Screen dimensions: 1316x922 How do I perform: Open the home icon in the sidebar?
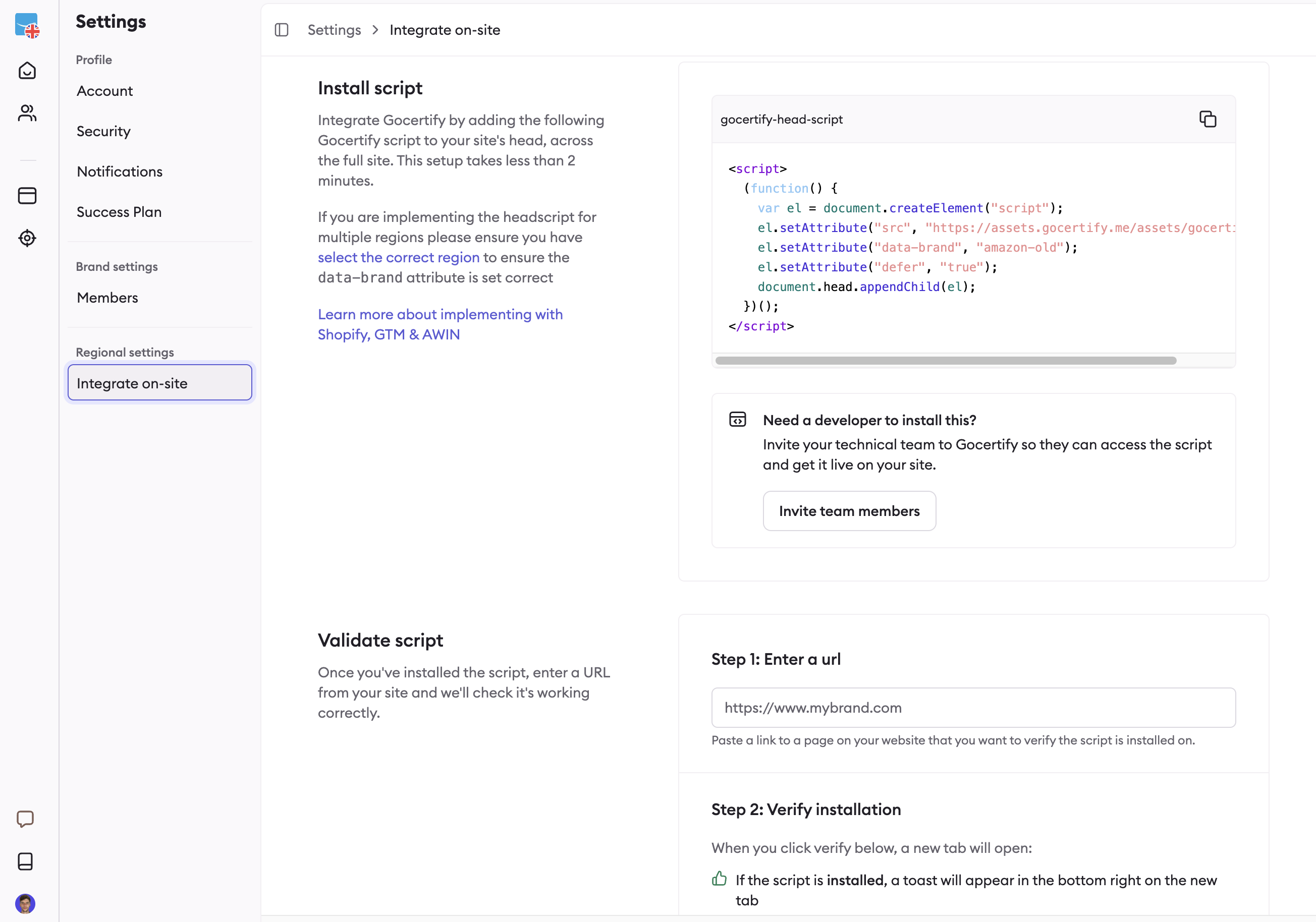pos(27,70)
